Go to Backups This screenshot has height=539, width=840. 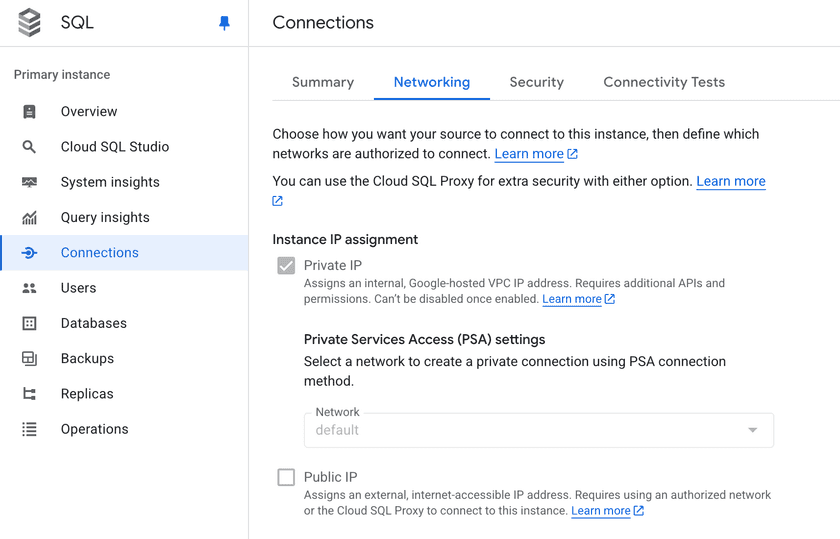tap(124, 358)
